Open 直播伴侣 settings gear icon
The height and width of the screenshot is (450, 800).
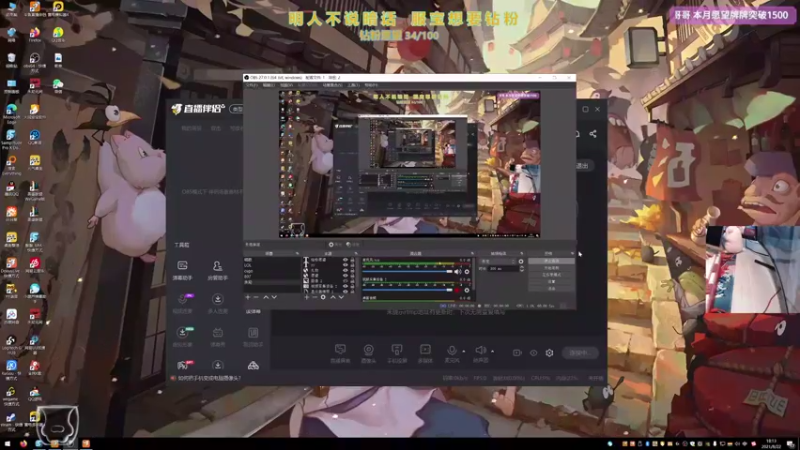tap(549, 353)
